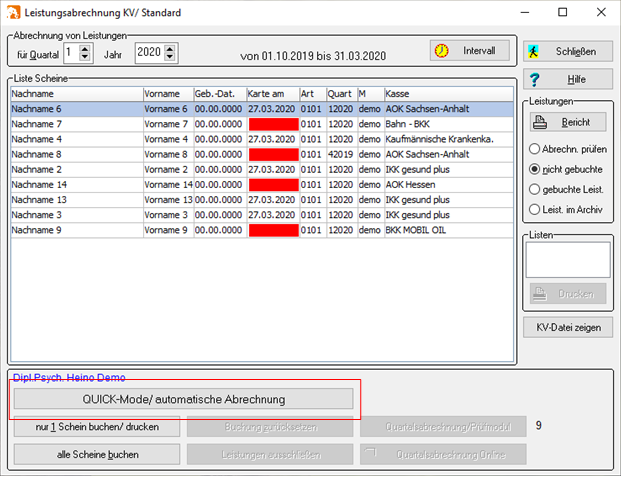The image size is (623, 478).
Task: Click the Schließen button
Action: coord(568,52)
